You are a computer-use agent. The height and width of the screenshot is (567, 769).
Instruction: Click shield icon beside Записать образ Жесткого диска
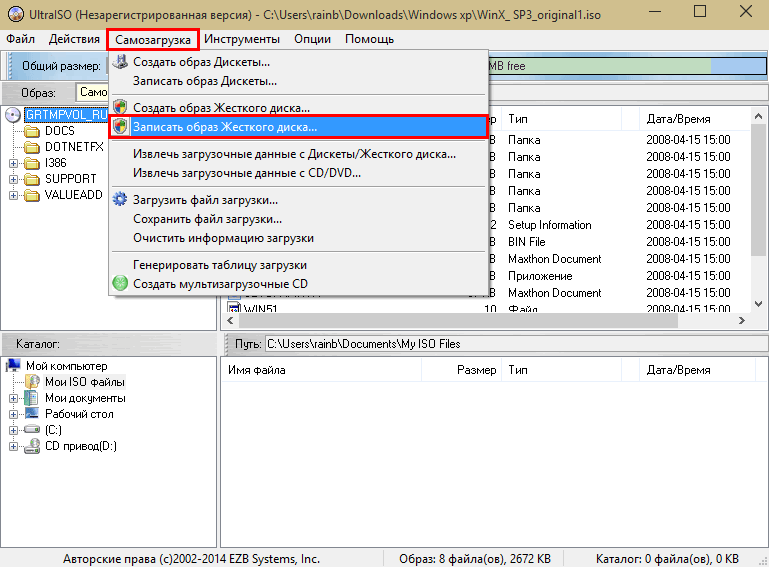point(120,126)
